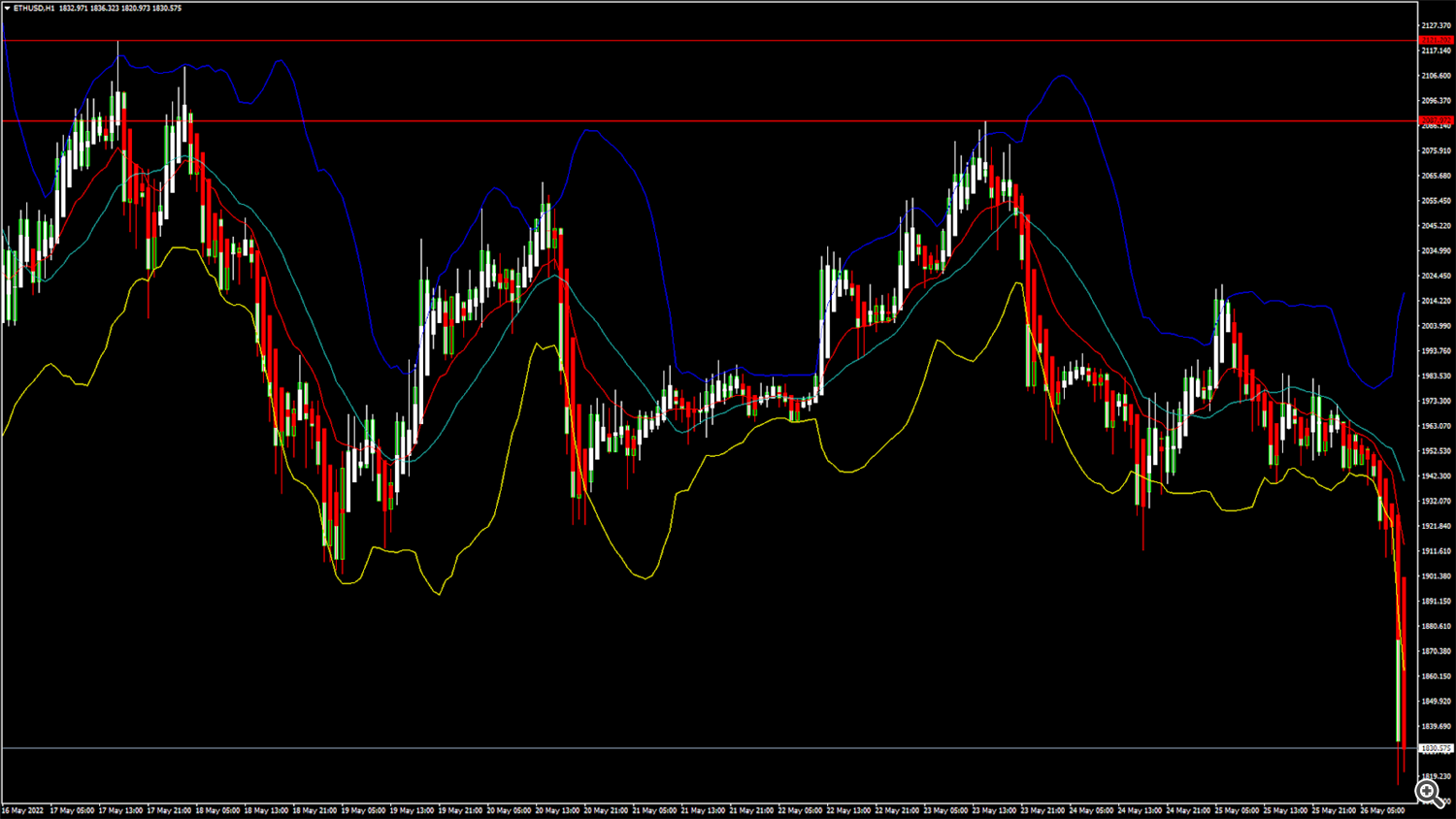The image size is (1456, 819).
Task: Open the ETHUSD,H1 chart menu arrow
Action: pyautogui.click(x=7, y=8)
